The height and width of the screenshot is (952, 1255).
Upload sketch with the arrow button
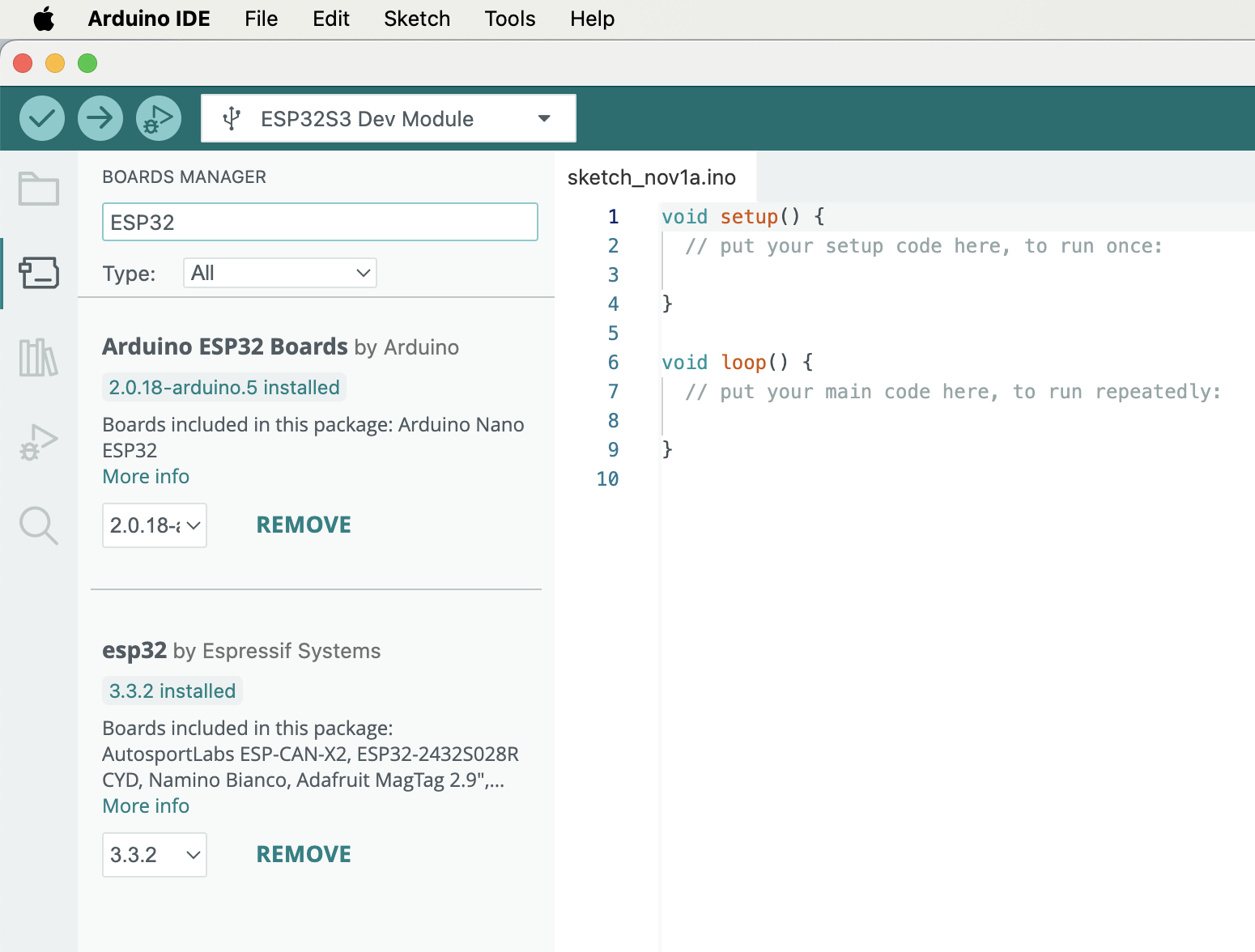pyautogui.click(x=100, y=118)
